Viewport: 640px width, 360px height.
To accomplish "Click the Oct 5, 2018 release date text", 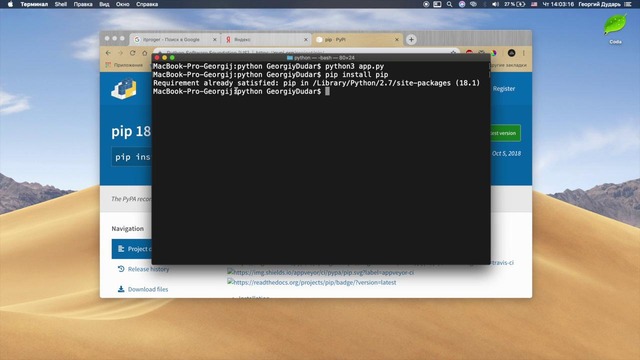I will tap(506, 153).
